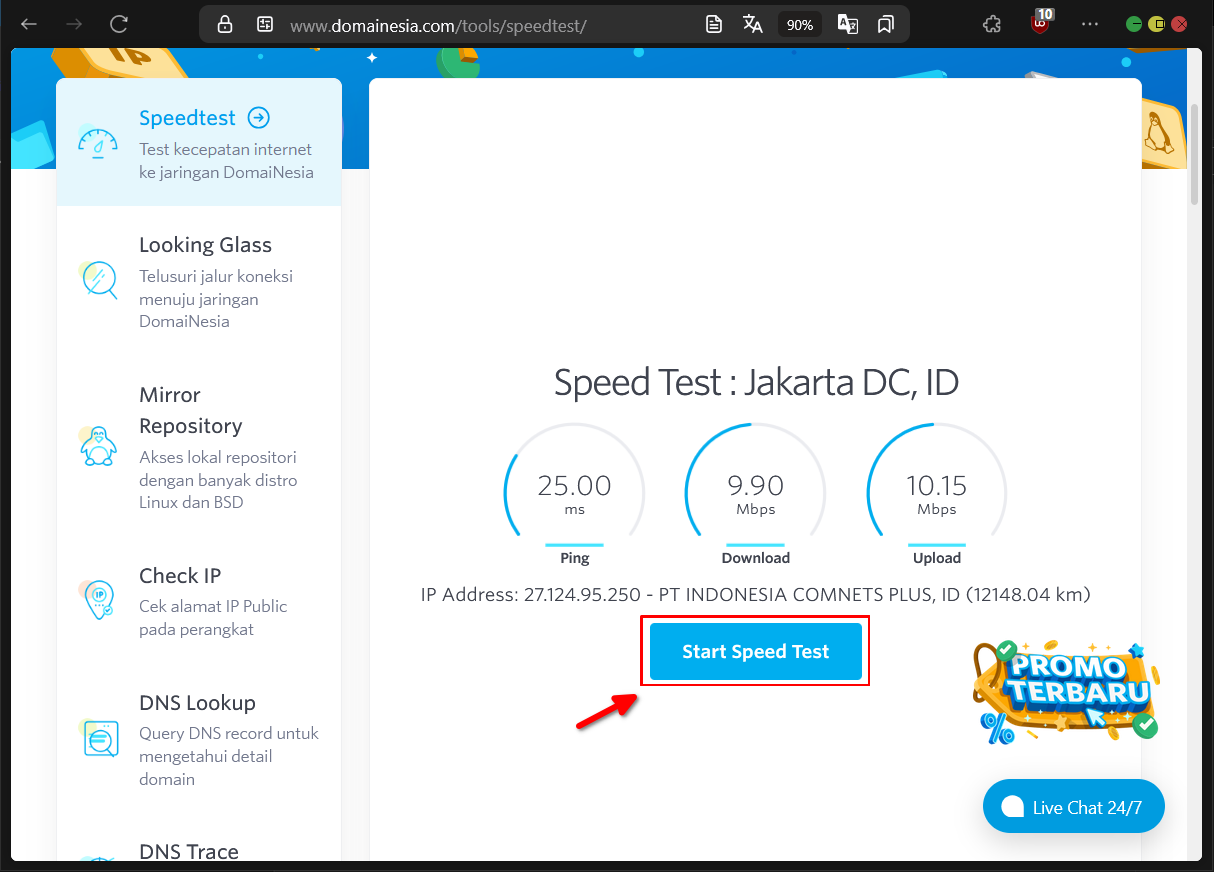Screen dimensions: 1214x872
Task: Select the Speedtest sidebar item
Action: (199, 142)
